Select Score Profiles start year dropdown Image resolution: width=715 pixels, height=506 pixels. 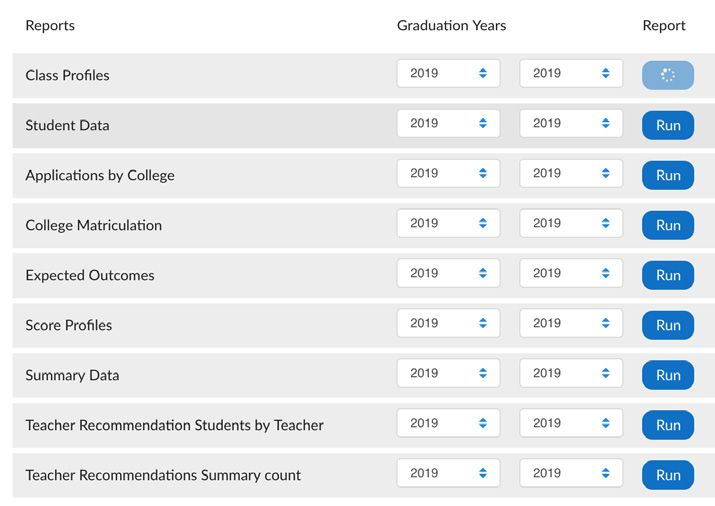(x=448, y=323)
